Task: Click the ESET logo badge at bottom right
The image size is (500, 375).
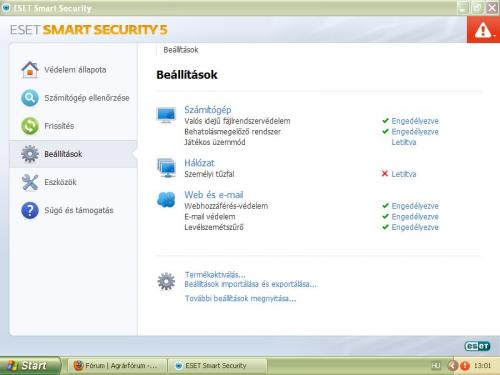Action: [478, 346]
